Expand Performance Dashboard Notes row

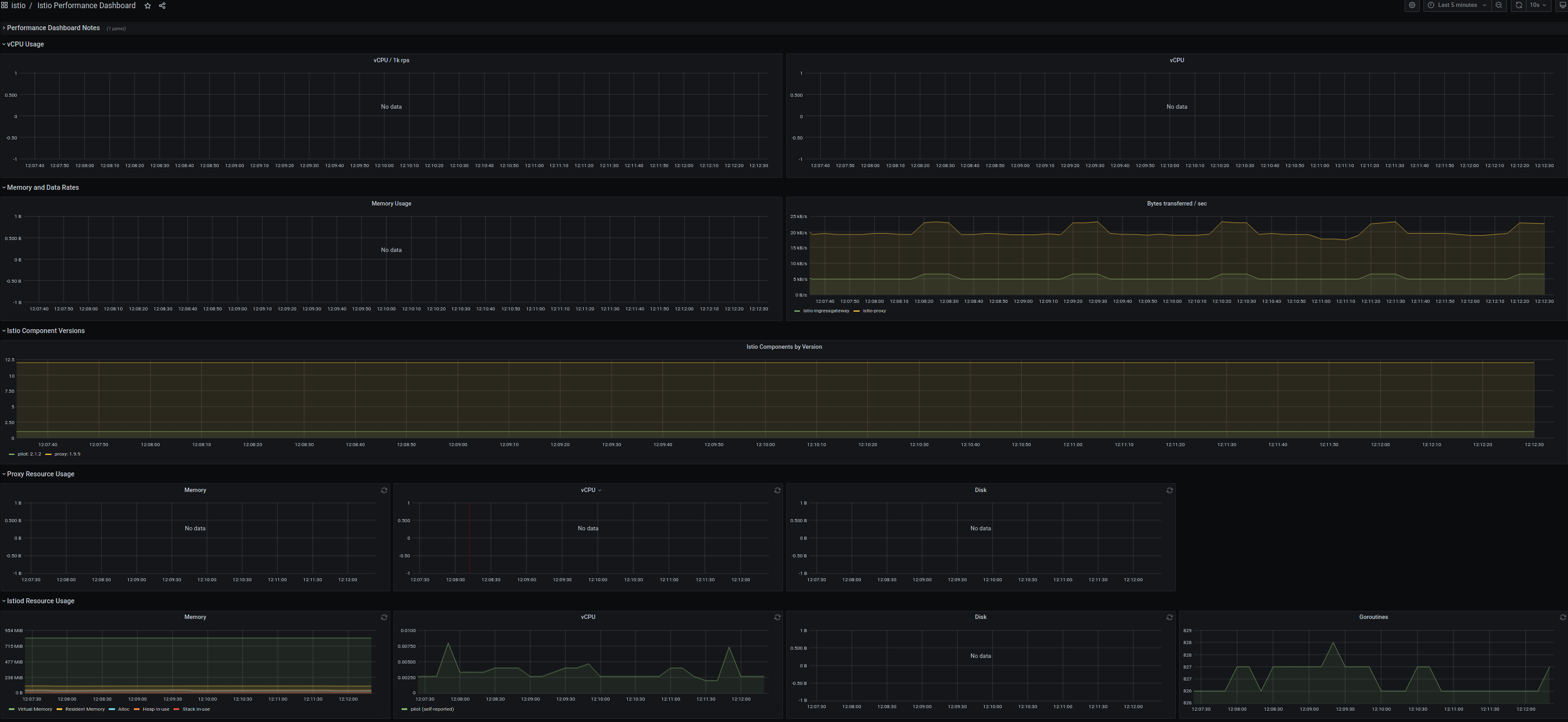point(53,28)
